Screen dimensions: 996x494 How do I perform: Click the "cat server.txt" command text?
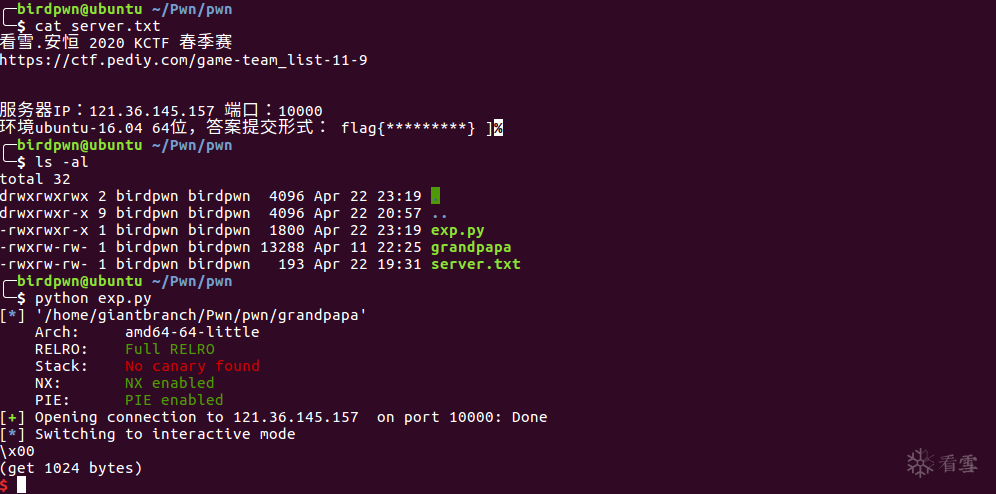coord(97,25)
